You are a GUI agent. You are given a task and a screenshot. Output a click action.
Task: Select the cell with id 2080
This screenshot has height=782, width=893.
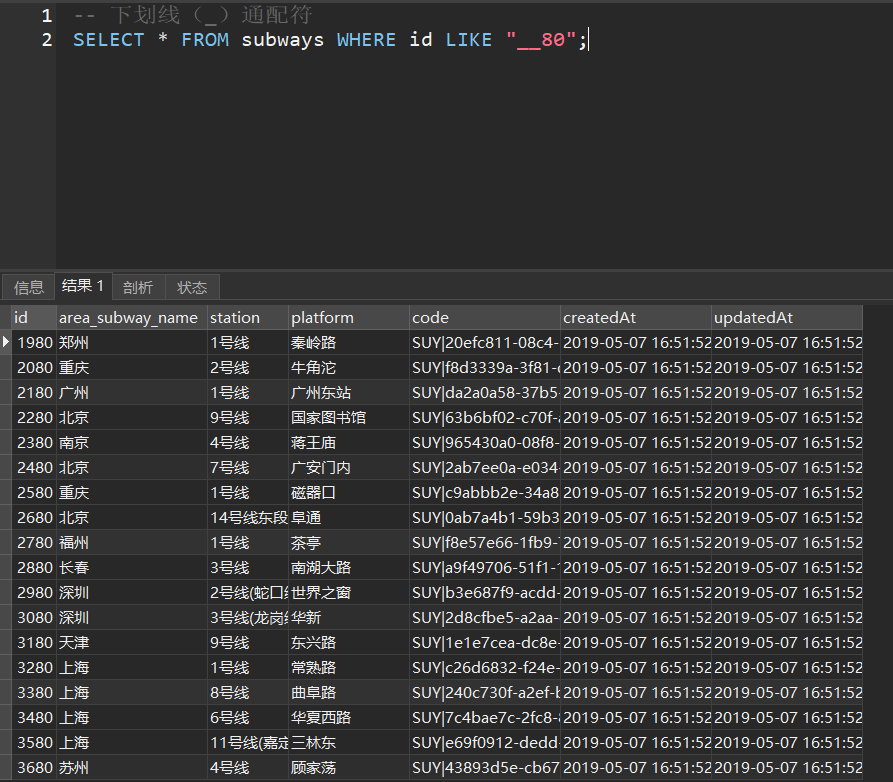click(34, 368)
